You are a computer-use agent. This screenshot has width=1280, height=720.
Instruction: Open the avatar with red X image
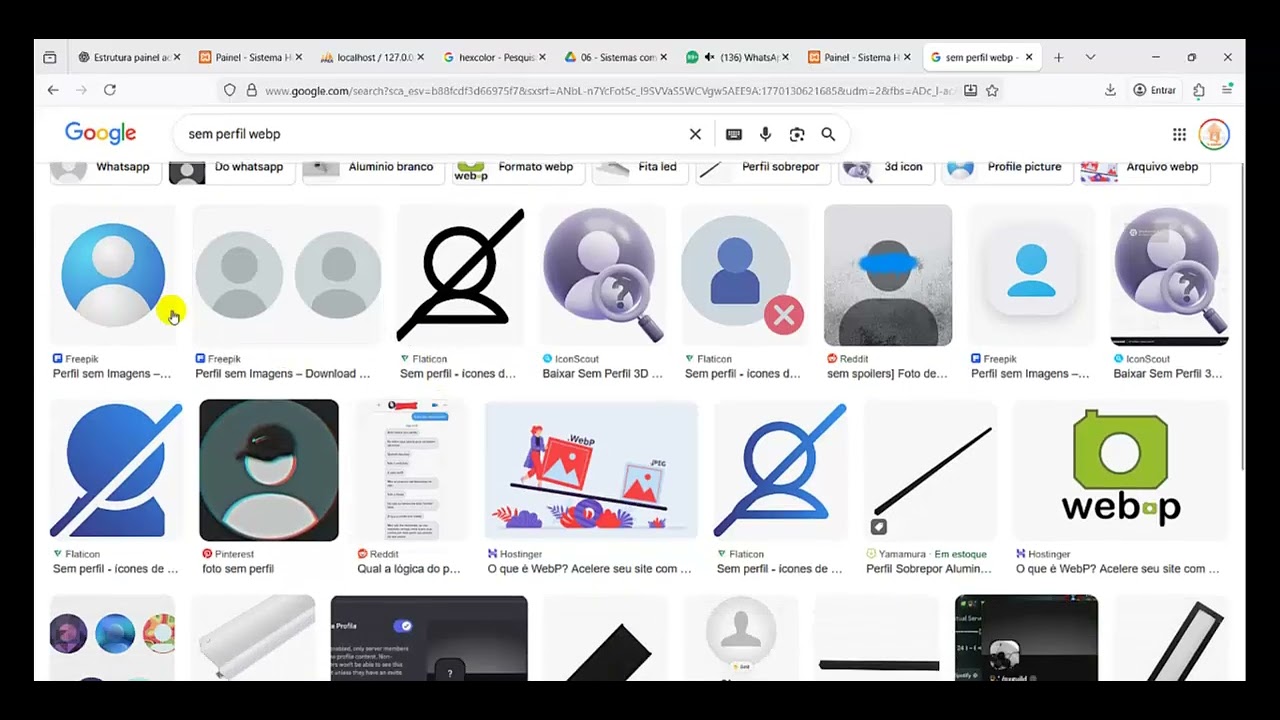click(746, 275)
